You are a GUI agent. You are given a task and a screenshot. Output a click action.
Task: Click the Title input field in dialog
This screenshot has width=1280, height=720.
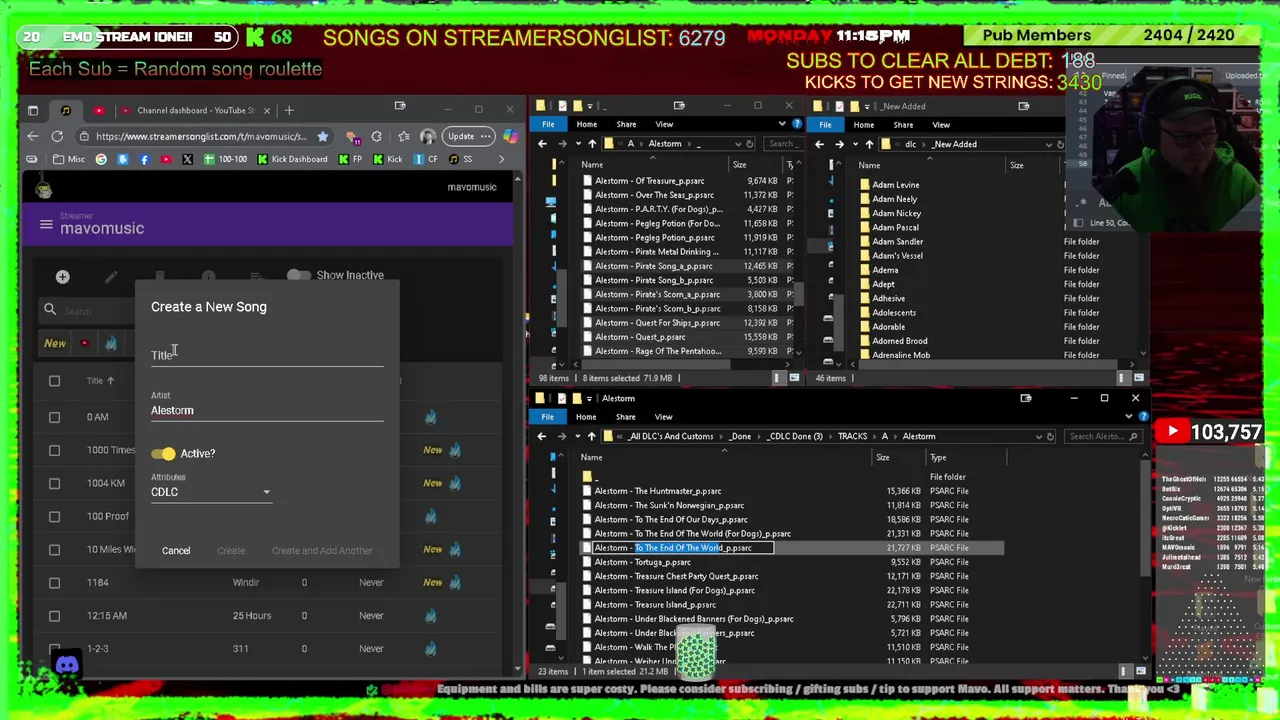267,355
